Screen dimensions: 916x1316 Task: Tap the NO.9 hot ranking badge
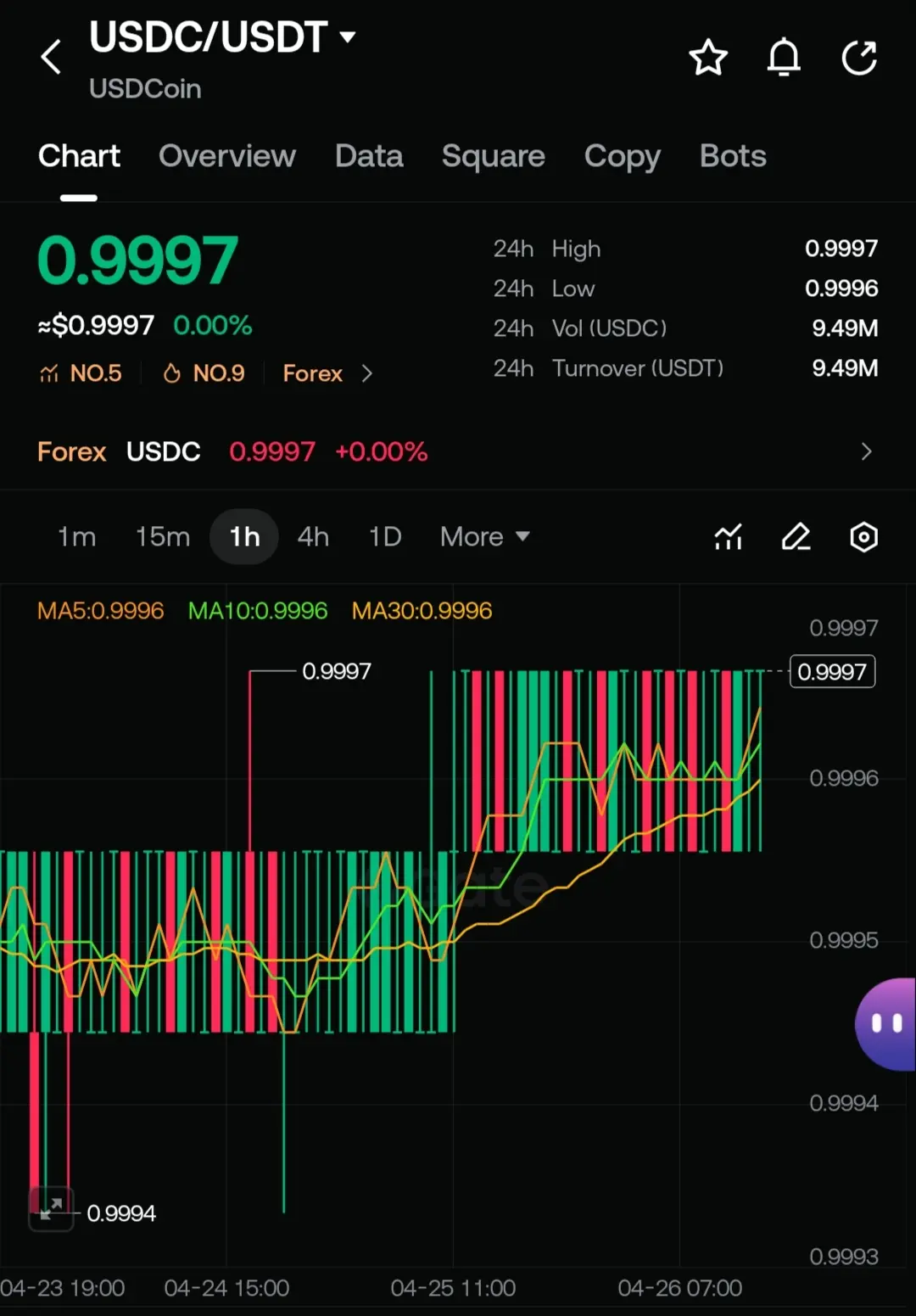click(204, 373)
